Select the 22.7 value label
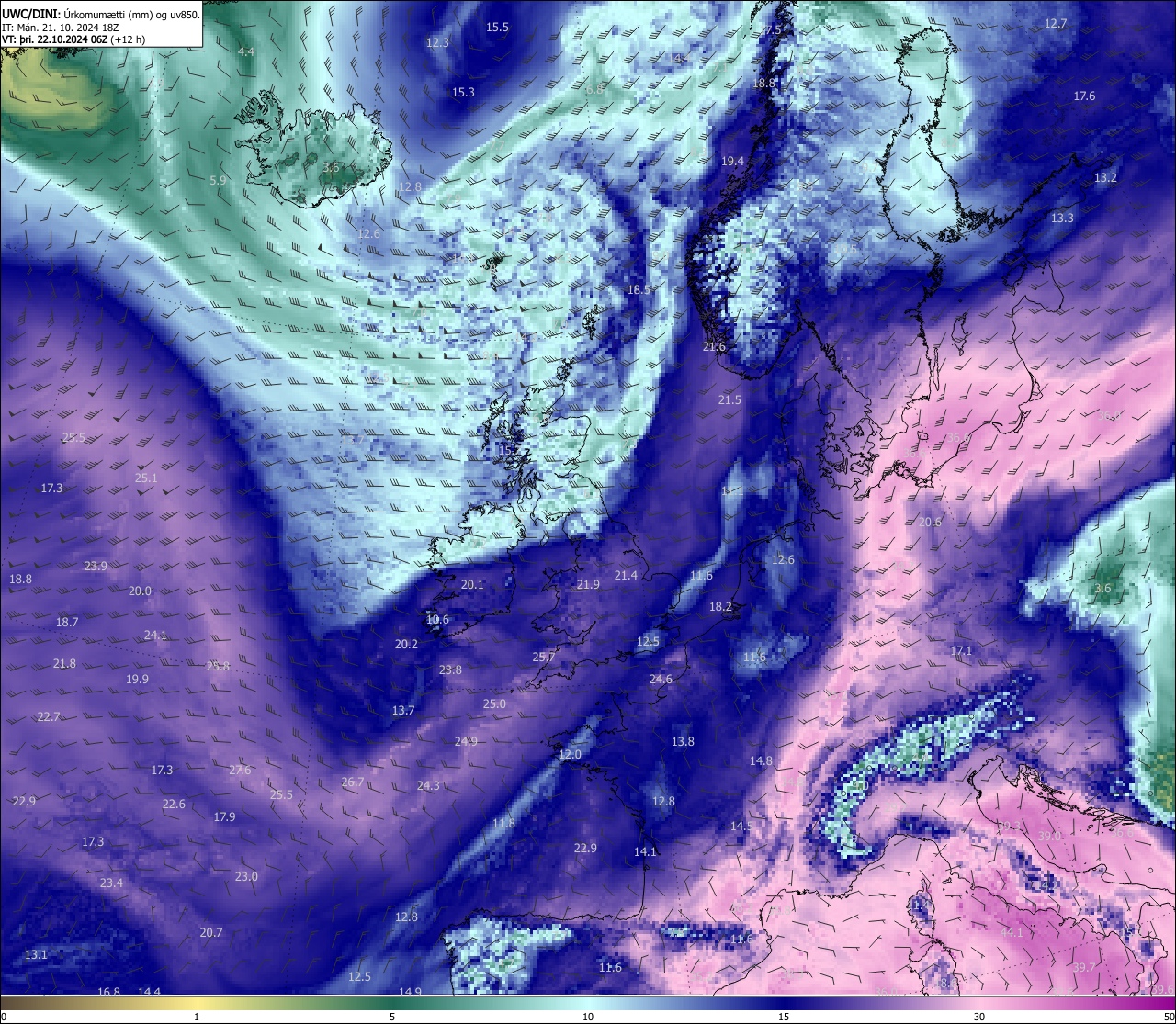This screenshot has height=1024, width=1176. [49, 716]
